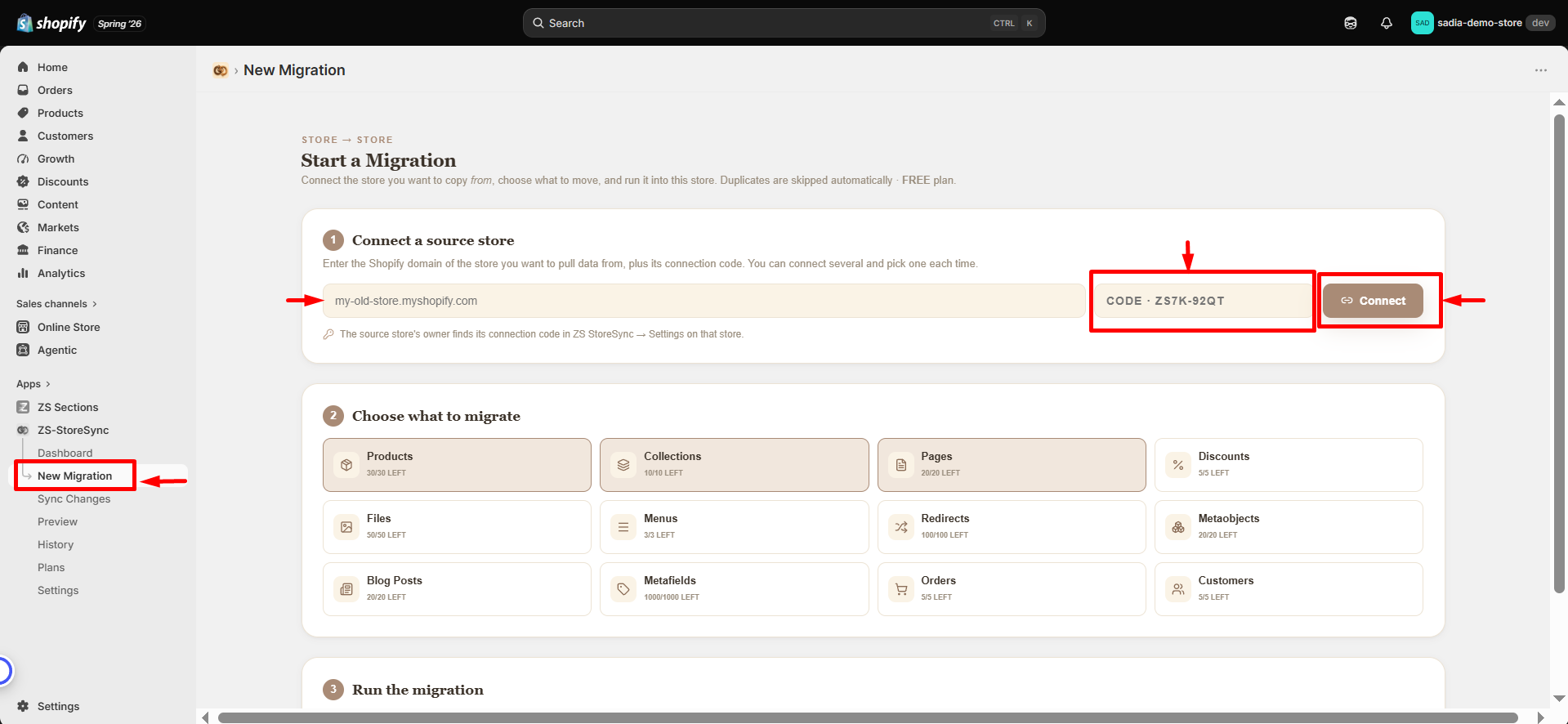Image resolution: width=1568 pixels, height=724 pixels.
Task: Open Finance in the sidebar
Action: [x=57, y=250]
